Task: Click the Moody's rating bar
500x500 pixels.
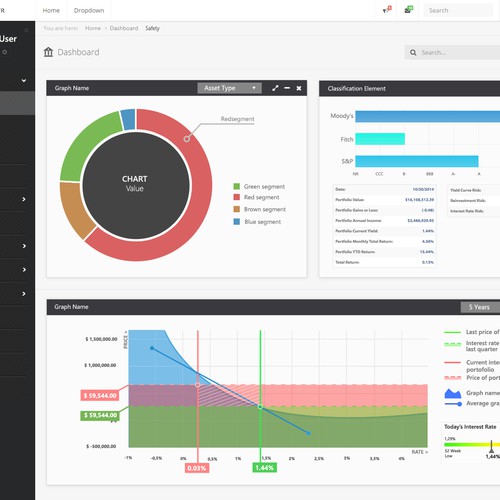Action: coord(428,116)
